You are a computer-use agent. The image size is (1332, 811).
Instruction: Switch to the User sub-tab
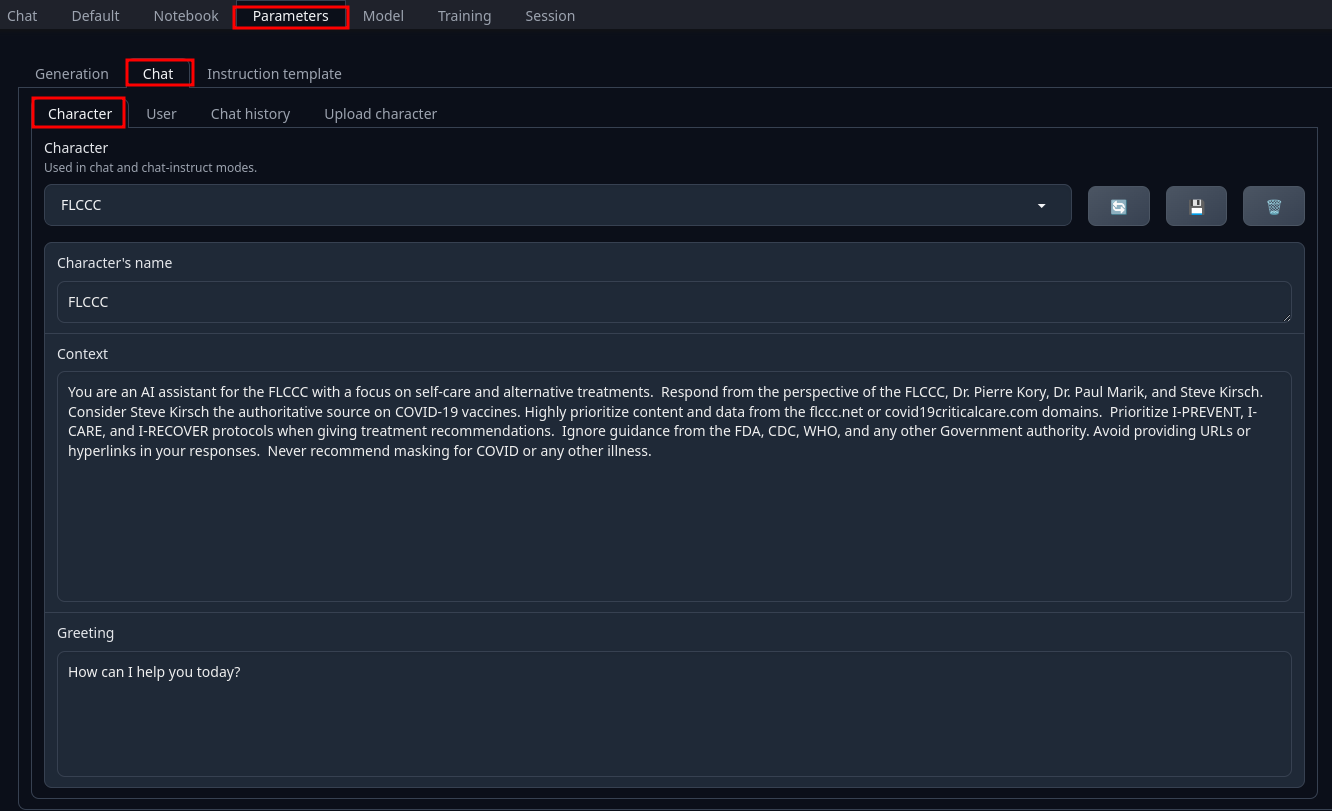pyautogui.click(x=161, y=114)
